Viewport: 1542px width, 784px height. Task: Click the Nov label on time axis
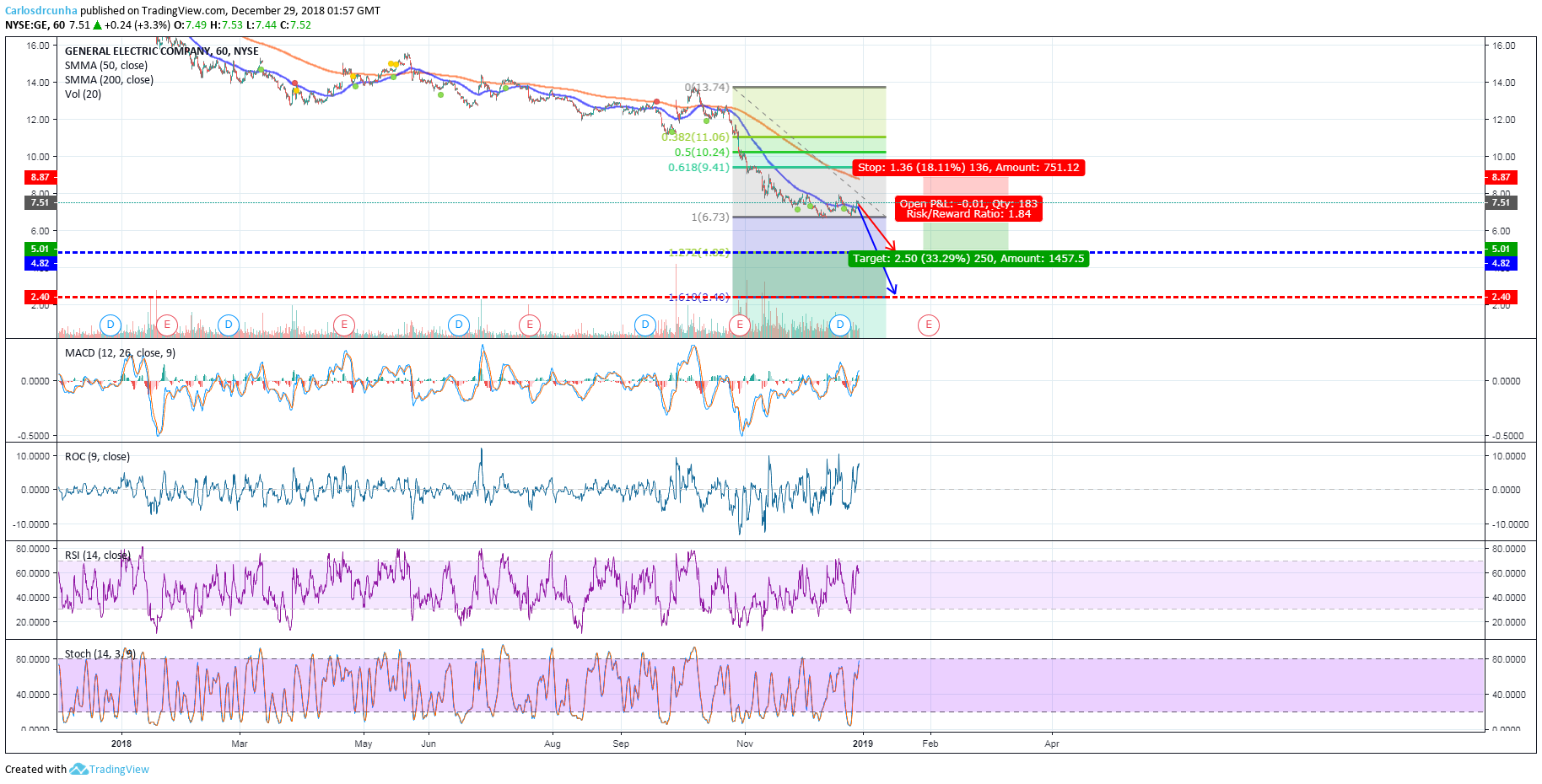pyautogui.click(x=745, y=744)
